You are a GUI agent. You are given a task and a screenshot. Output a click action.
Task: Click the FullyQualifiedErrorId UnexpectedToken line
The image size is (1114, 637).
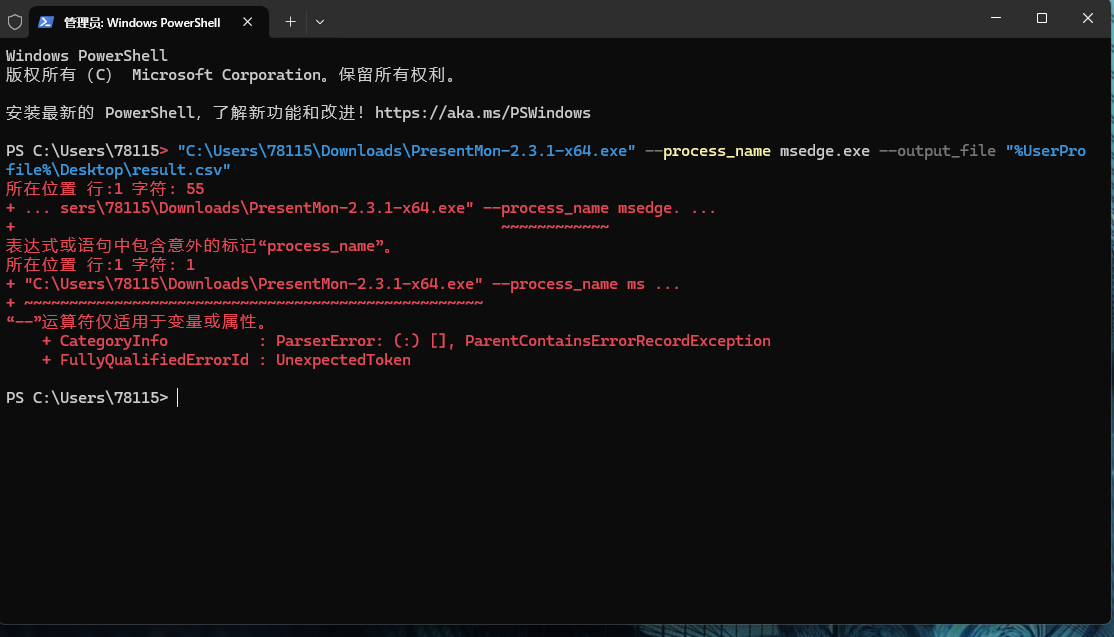point(226,360)
